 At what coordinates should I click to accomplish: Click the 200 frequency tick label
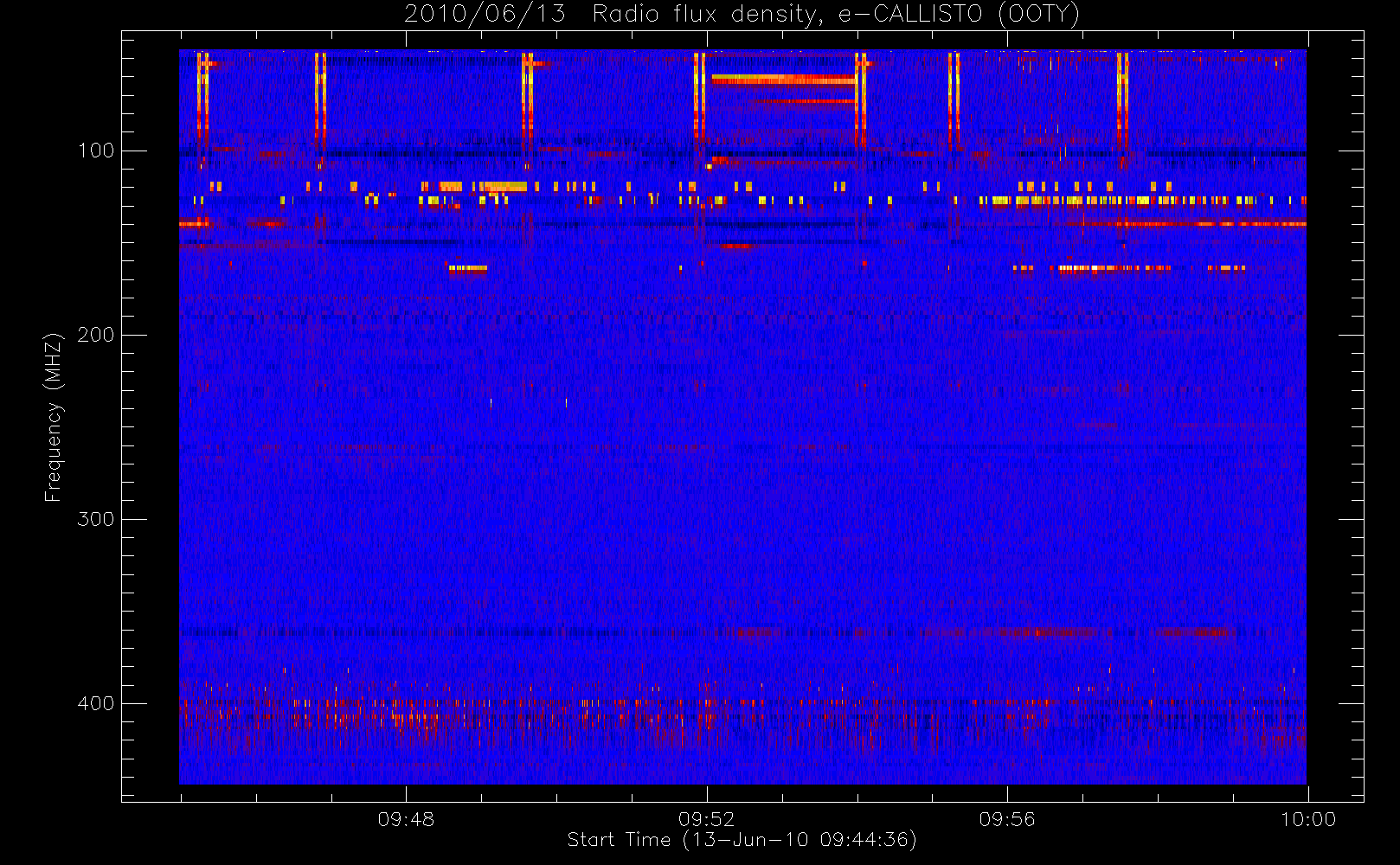point(96,335)
